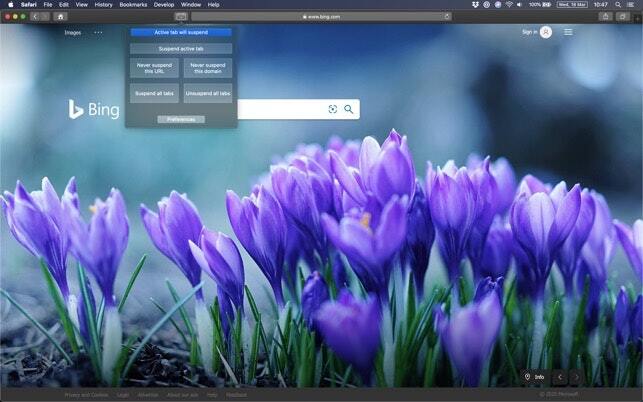643x402 pixels.
Task: Open the File menu
Action: pos(48,5)
